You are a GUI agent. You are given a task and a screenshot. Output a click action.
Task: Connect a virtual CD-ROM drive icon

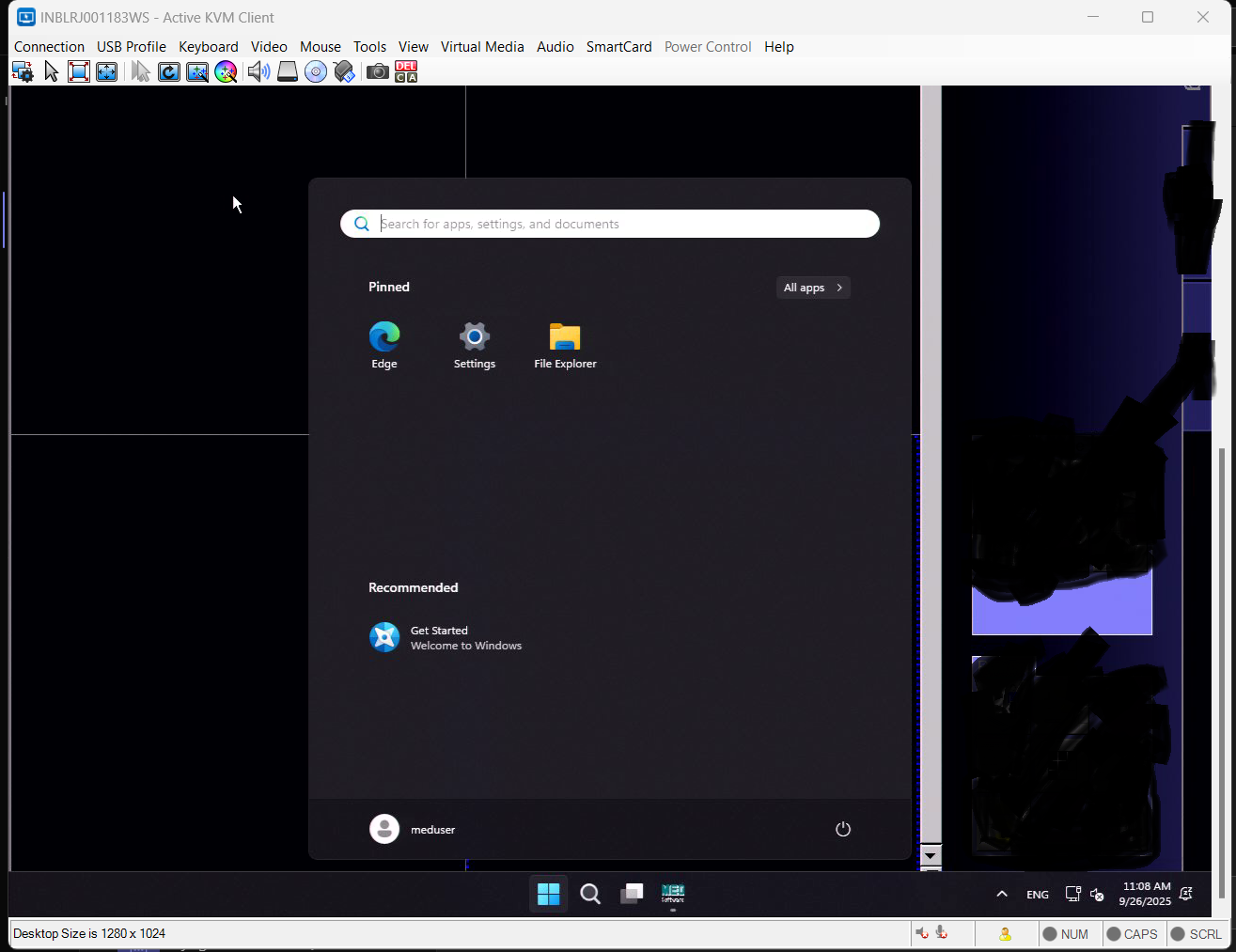click(x=316, y=71)
